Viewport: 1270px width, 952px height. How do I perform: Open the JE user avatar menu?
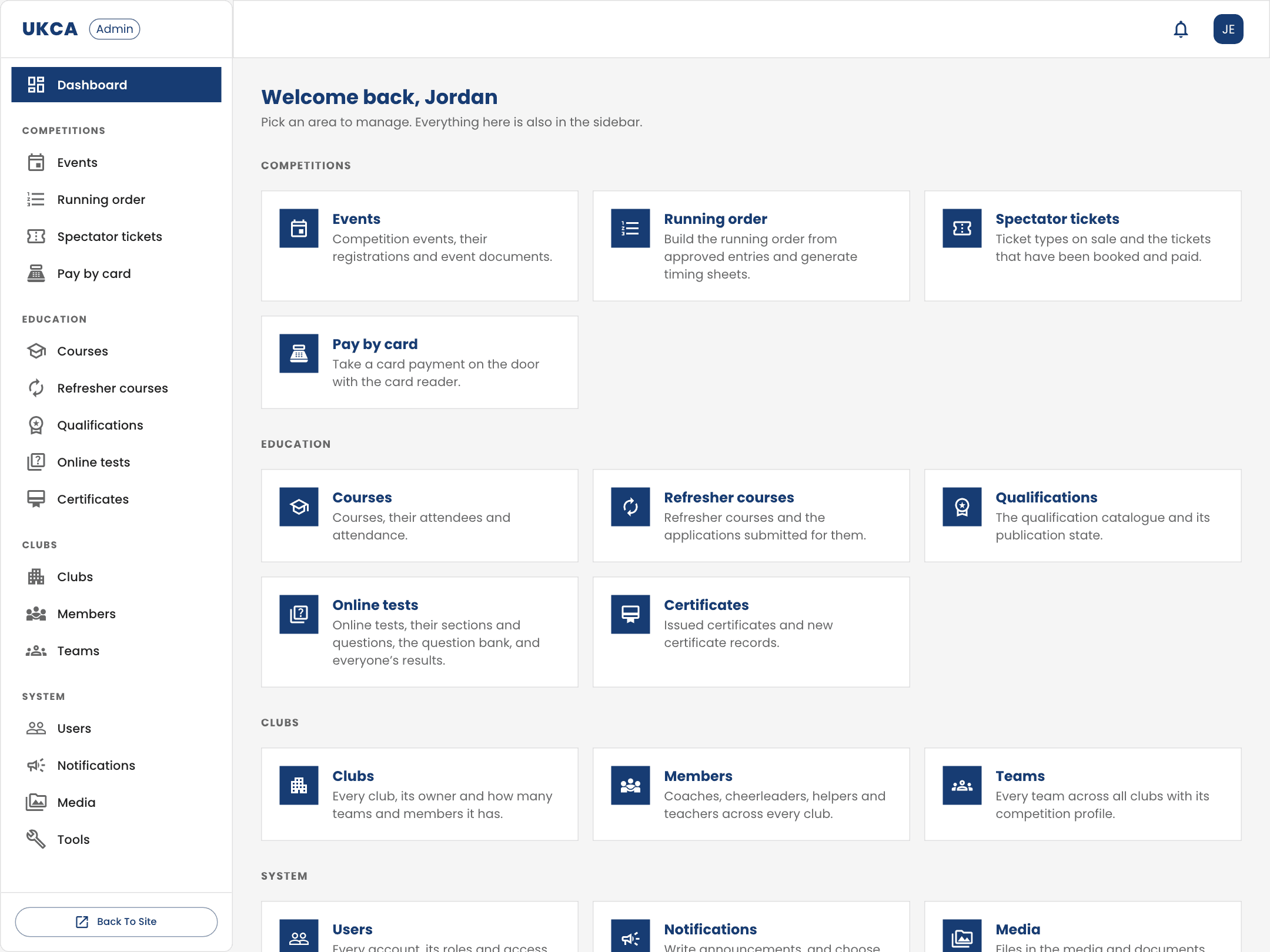point(1228,29)
